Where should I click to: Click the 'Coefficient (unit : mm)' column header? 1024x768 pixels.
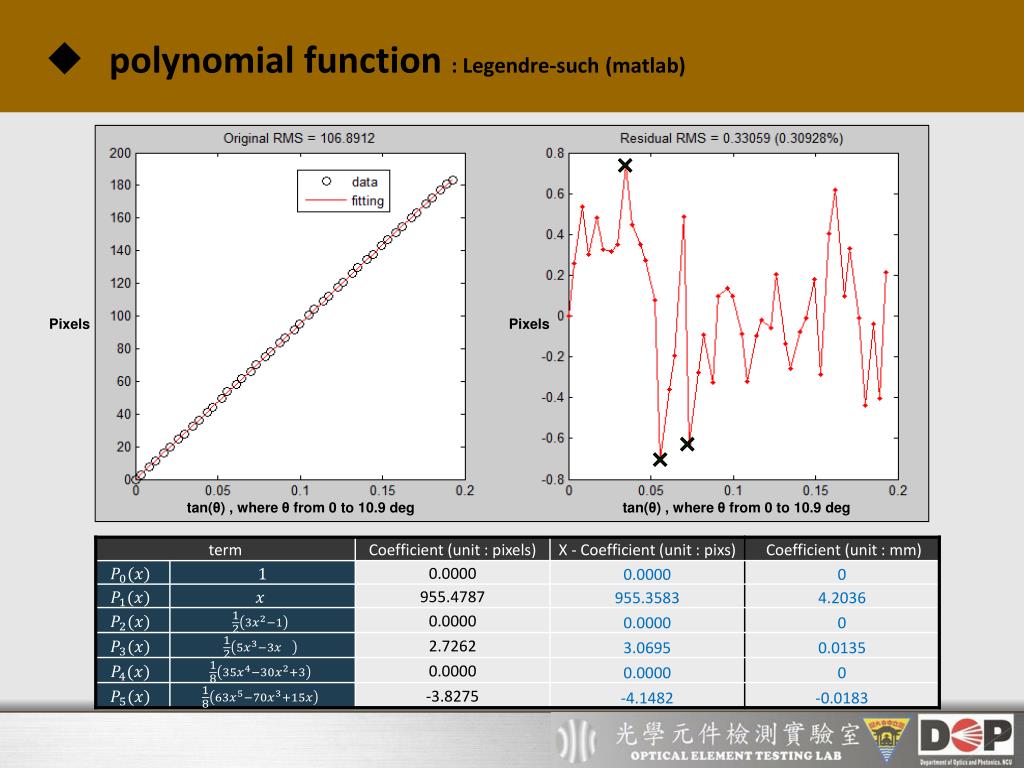(843, 549)
